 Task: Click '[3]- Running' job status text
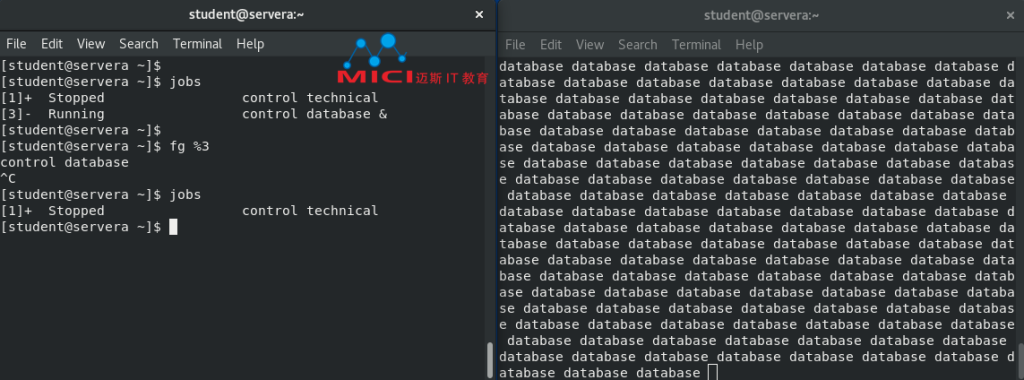click(52, 114)
